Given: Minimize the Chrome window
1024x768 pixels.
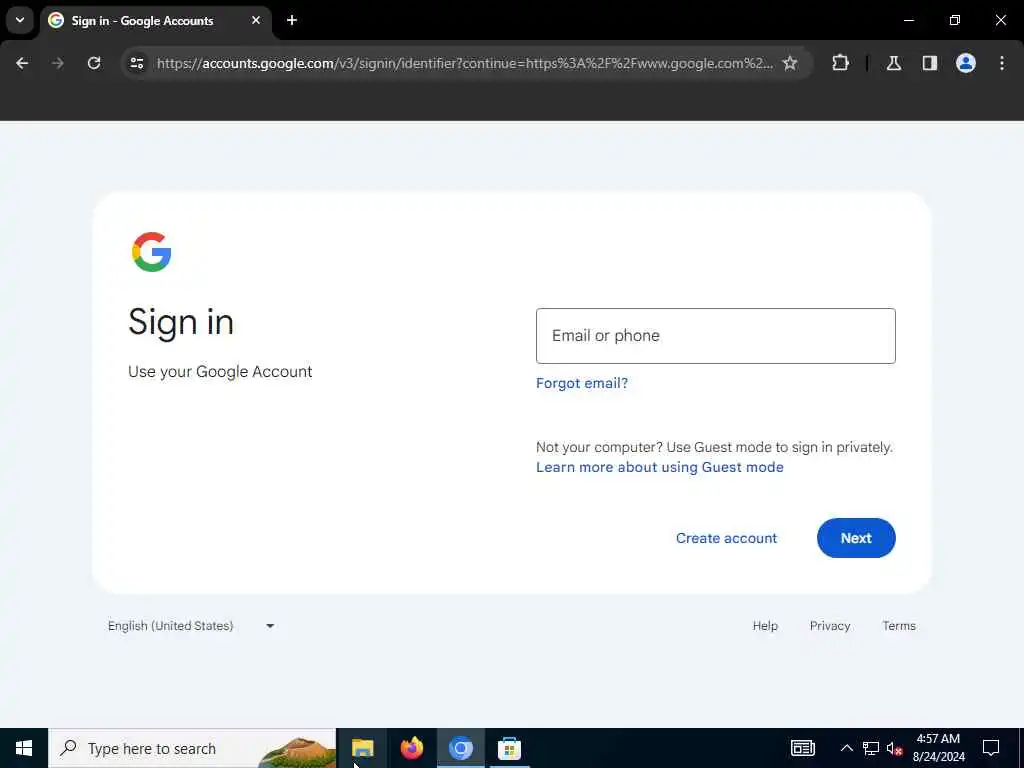Looking at the screenshot, I should [x=909, y=20].
